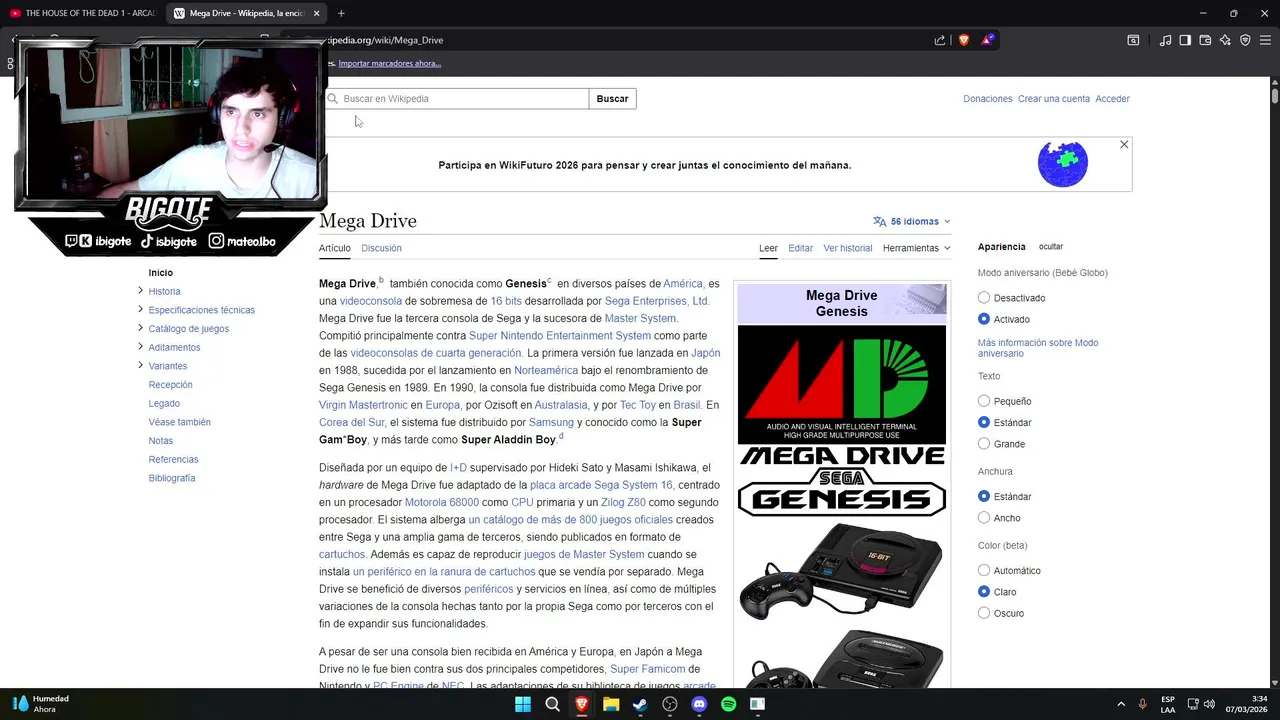Expand Historia section in contents

[x=140, y=291]
